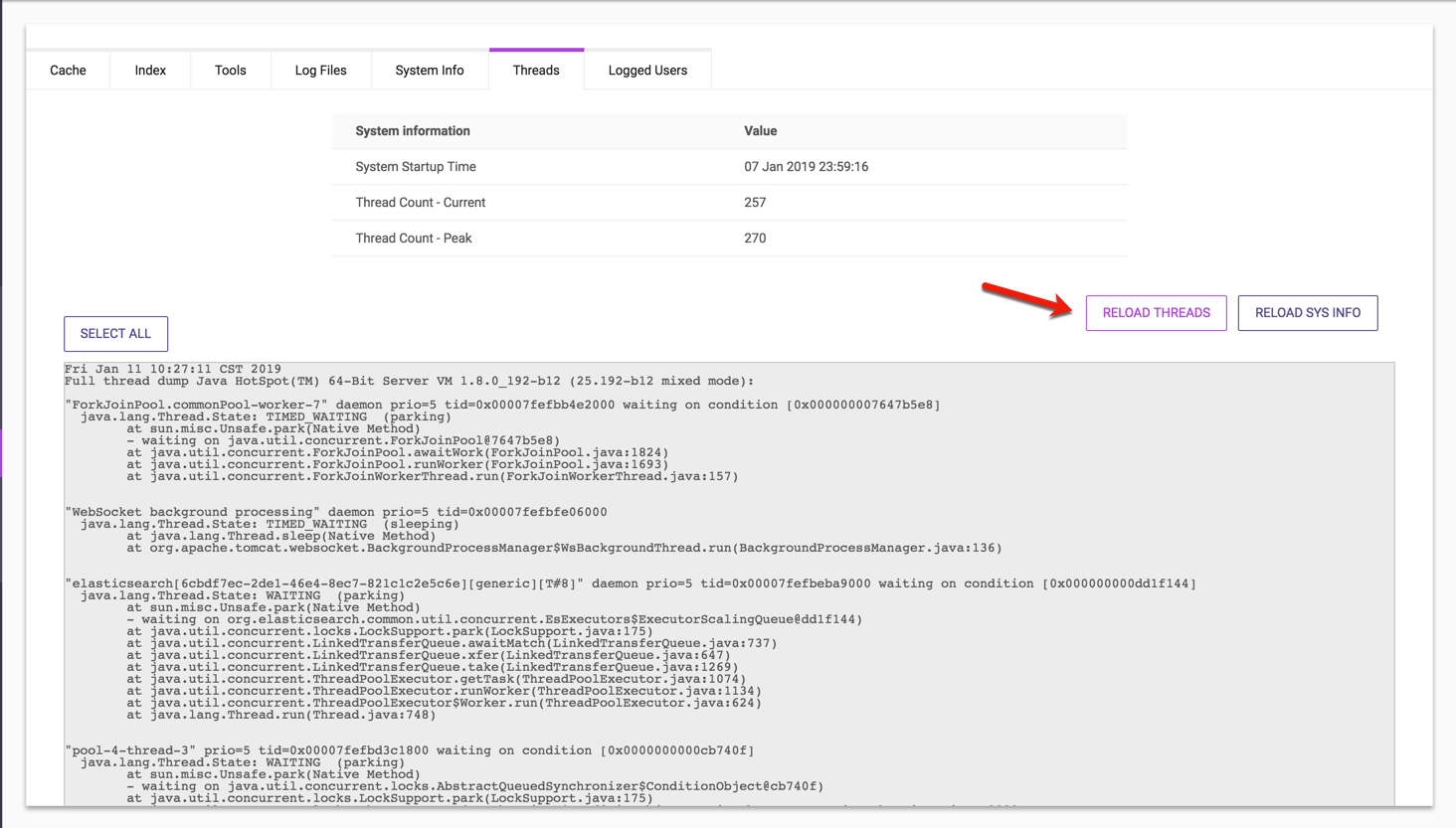The width and height of the screenshot is (1456, 828).
Task: Click the pool-4-thread-3 thread entry line
Action: (x=410, y=751)
